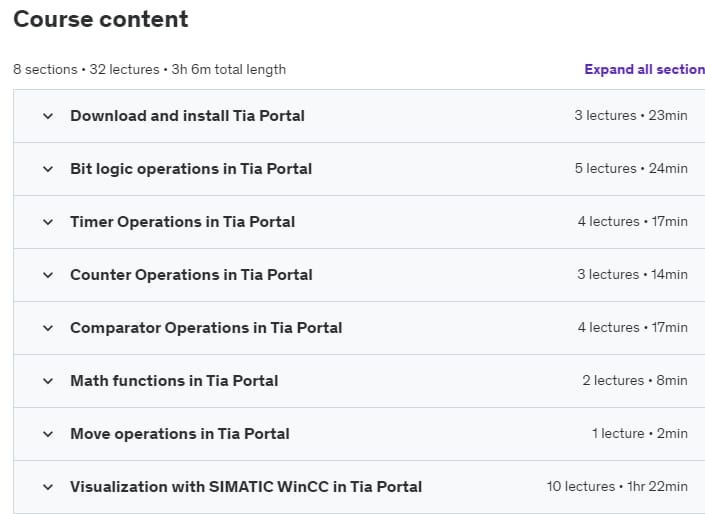Expand the Bit logic operations section title

point(191,169)
